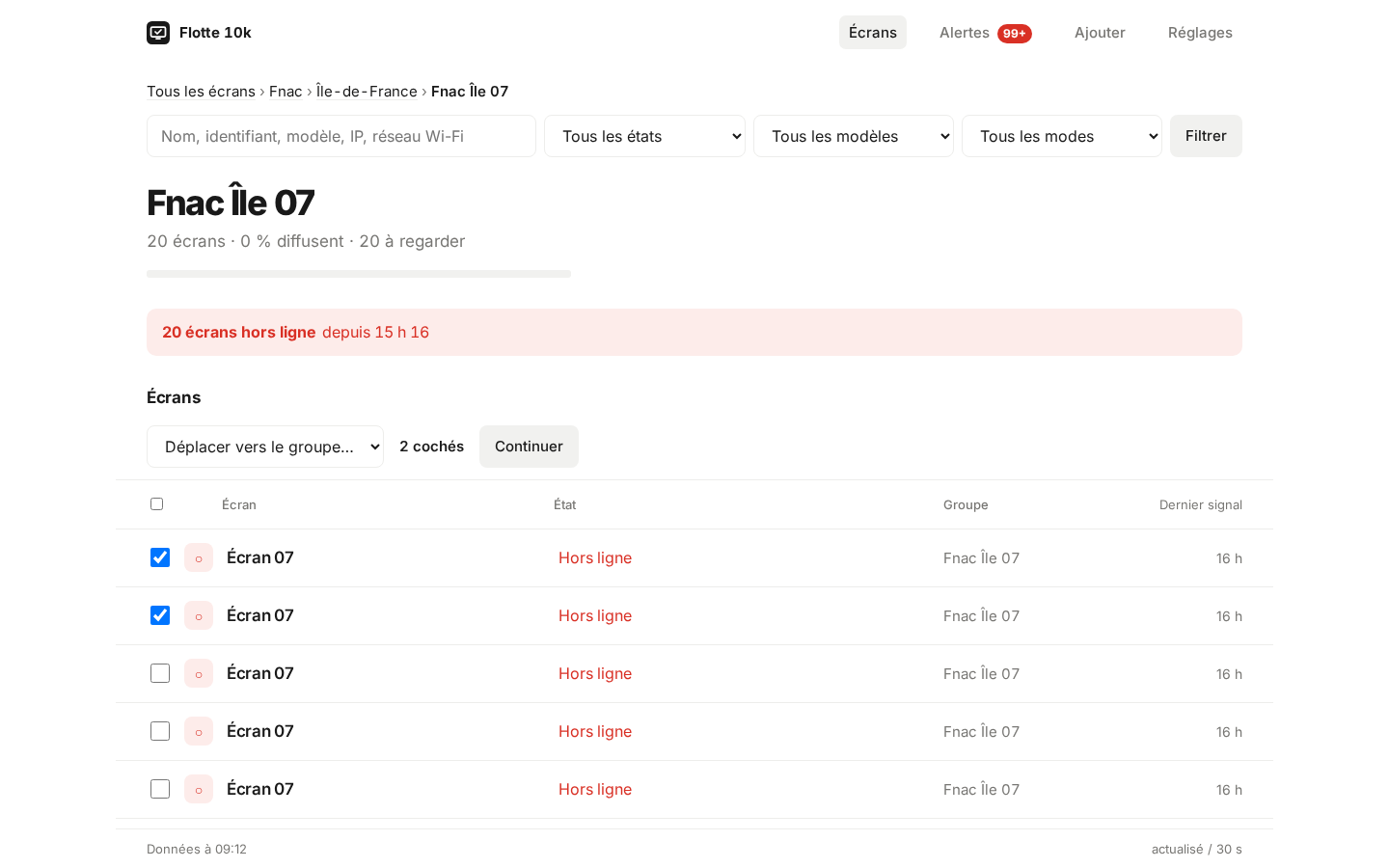Uncheck the second Écran 07 row checkbox

point(160,615)
